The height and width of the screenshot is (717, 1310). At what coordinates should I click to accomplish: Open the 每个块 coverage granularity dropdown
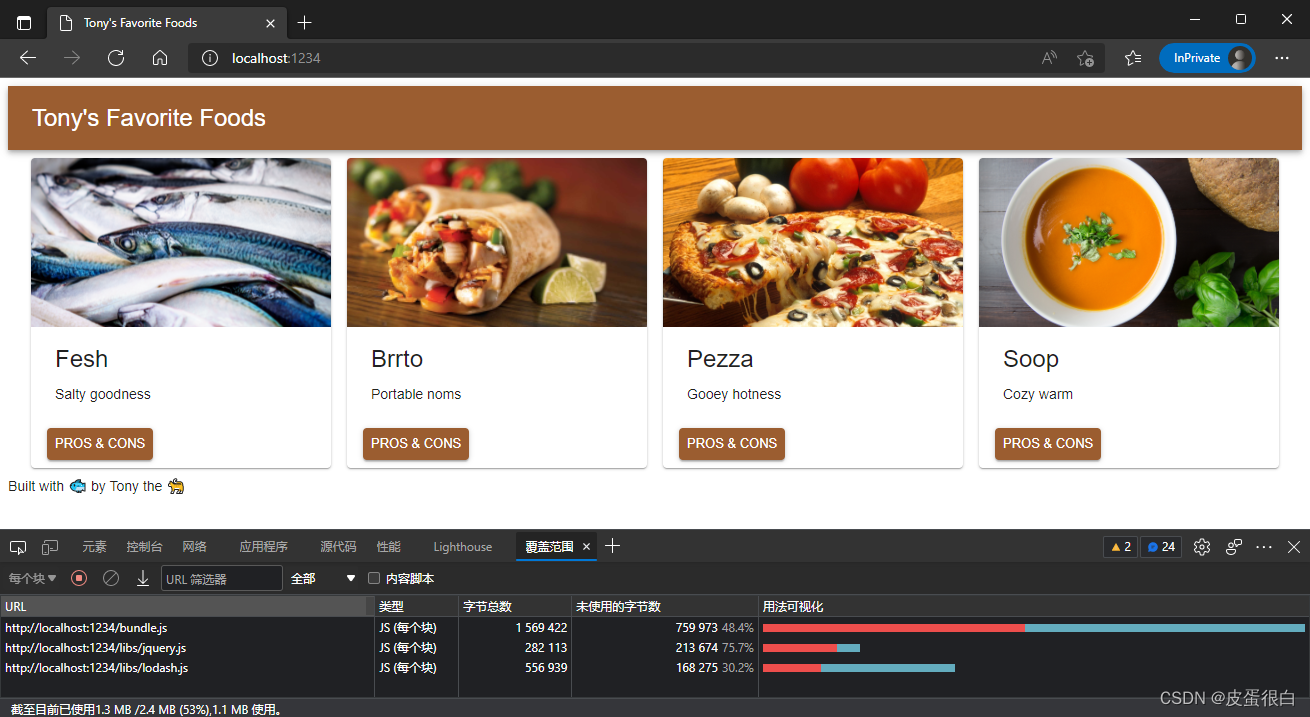click(33, 578)
